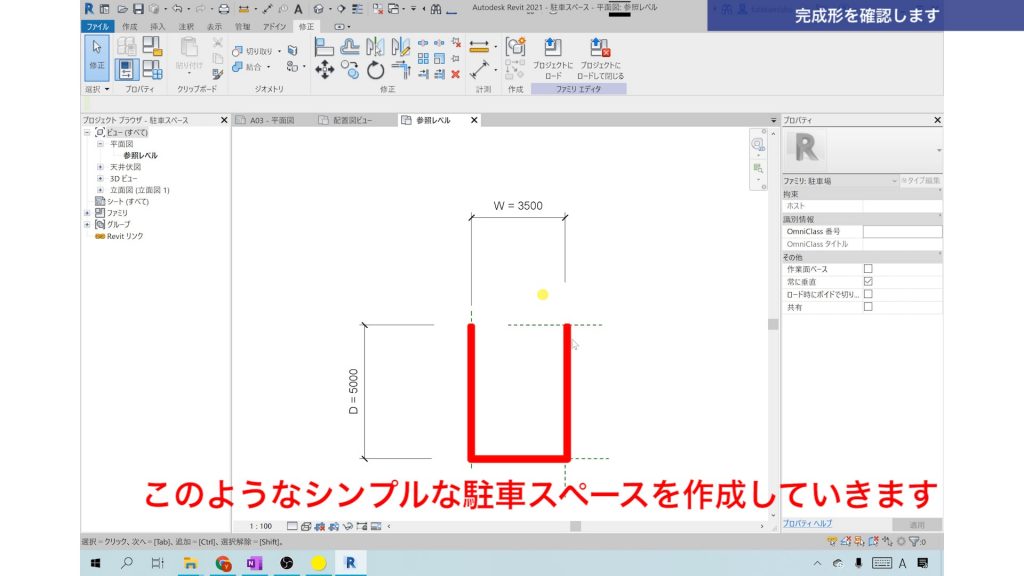Enable the 作業面ベース checkbox
1024x576 pixels.
point(869,269)
